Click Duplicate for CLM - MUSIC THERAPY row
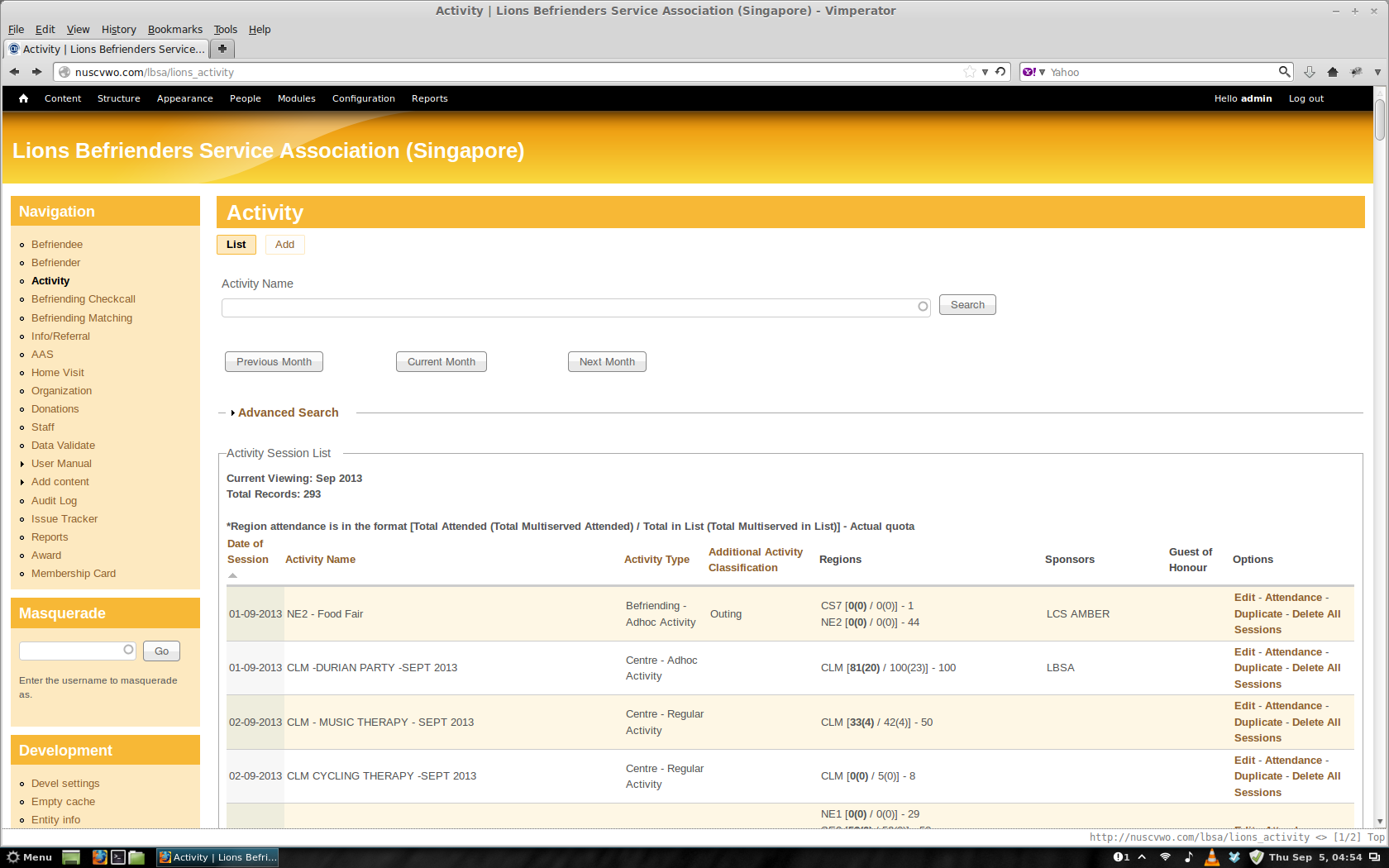The image size is (1389, 868). 1258,723
